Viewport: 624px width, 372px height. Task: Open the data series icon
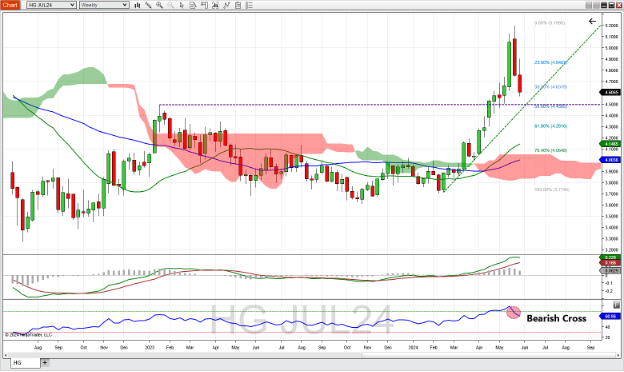click(193, 5)
